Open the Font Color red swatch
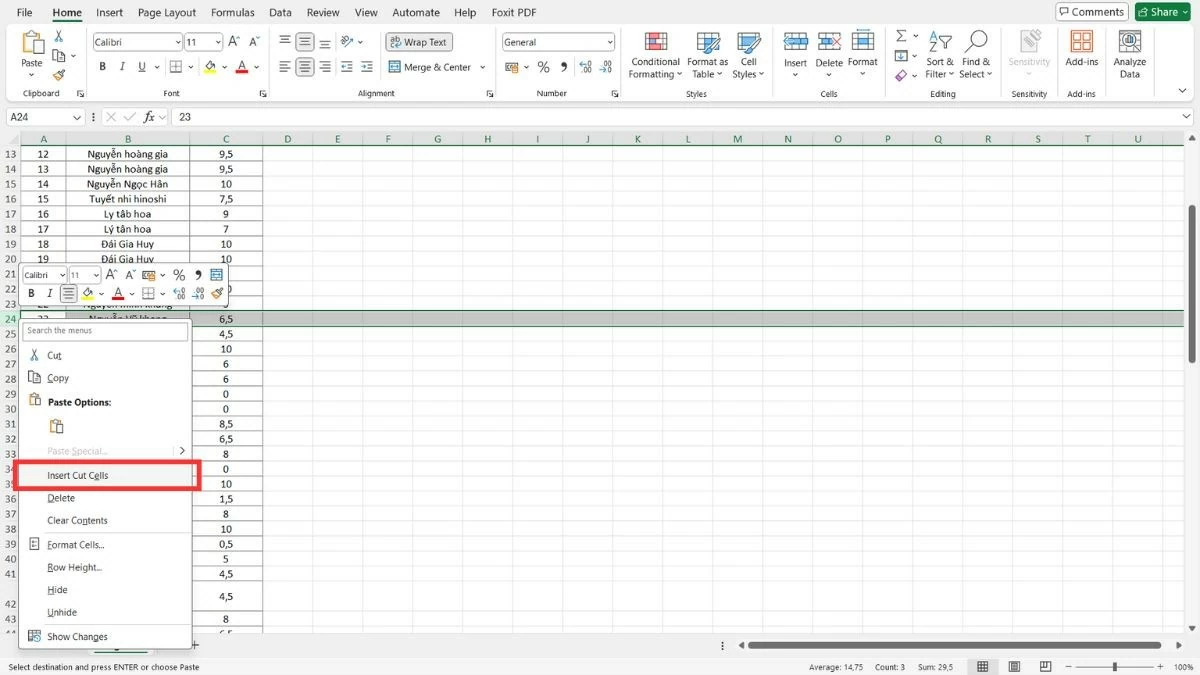The image size is (1200, 675). click(241, 72)
